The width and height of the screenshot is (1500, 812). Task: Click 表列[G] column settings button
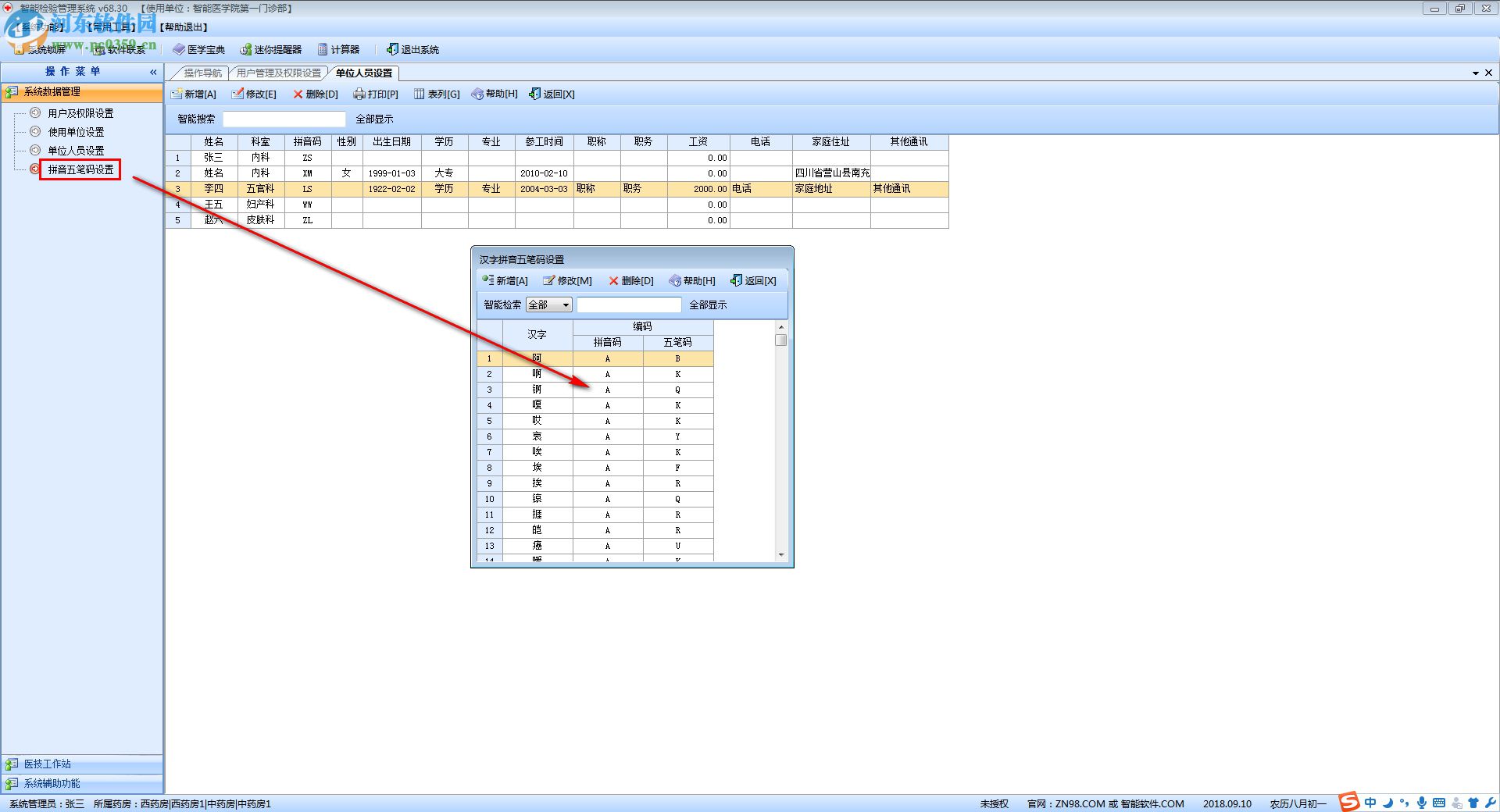coord(437,94)
